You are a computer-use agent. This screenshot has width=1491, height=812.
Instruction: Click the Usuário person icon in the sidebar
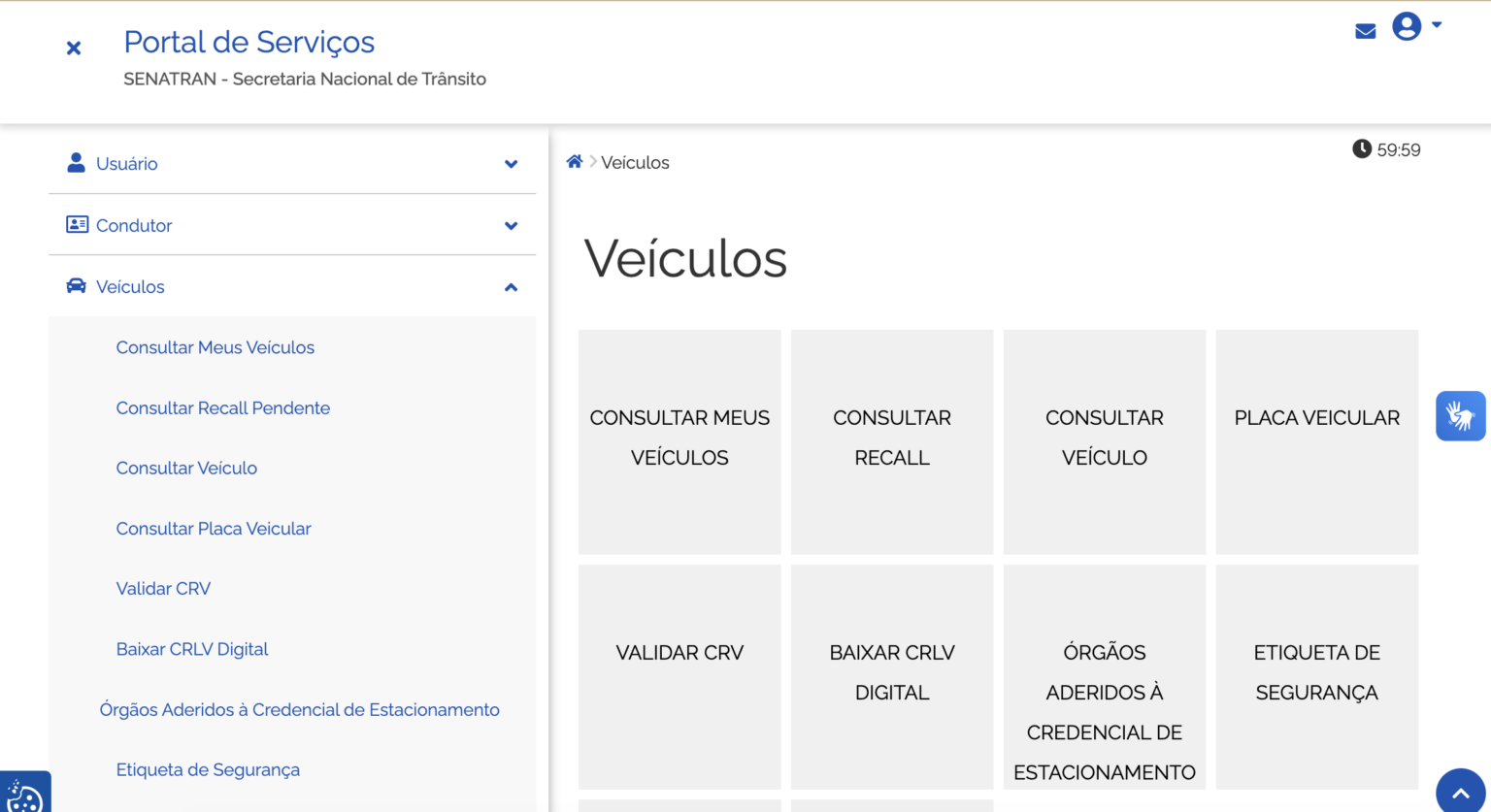76,163
